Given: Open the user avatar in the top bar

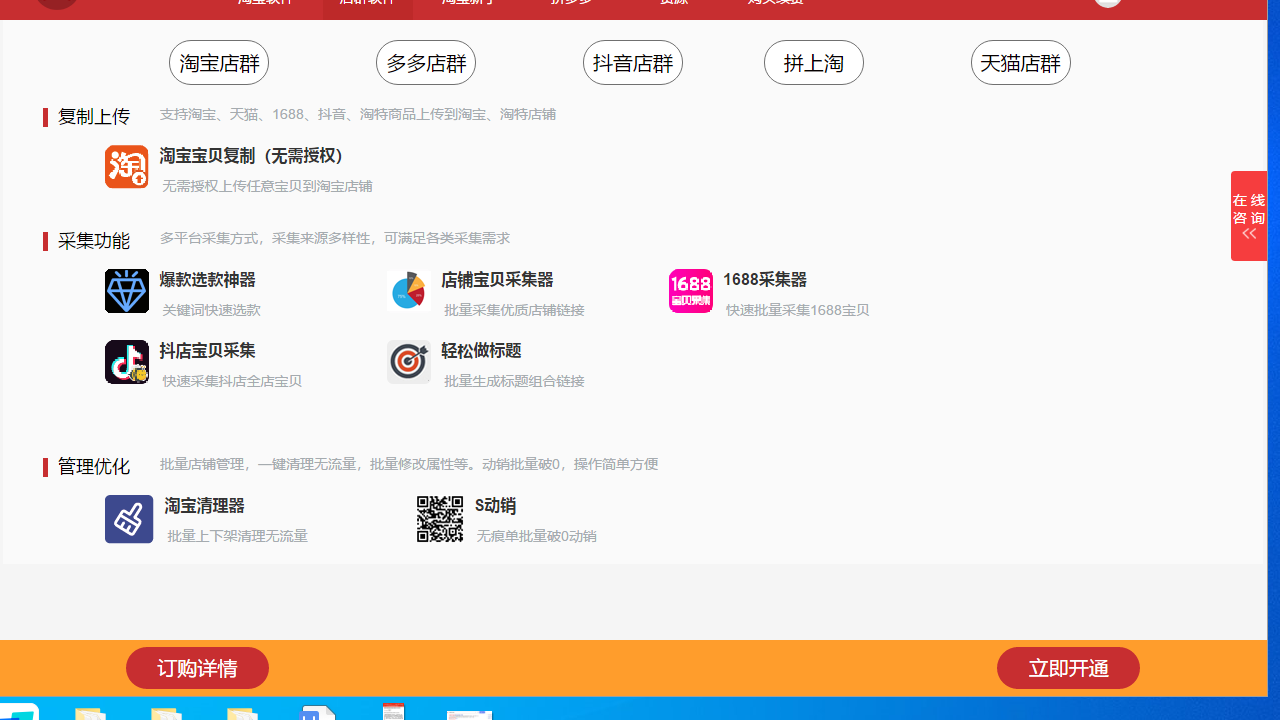Looking at the screenshot, I should [1108, 3].
